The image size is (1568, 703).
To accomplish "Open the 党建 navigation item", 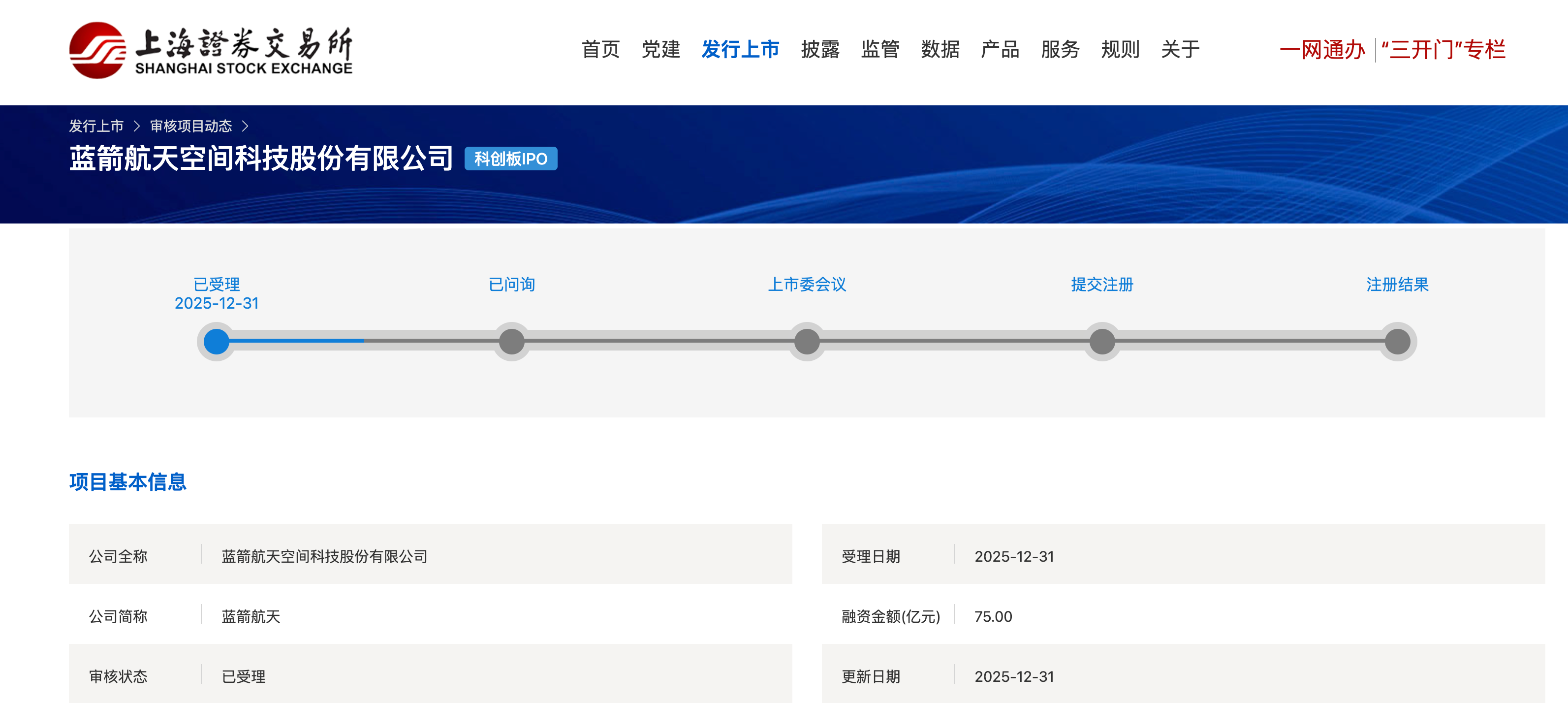I will (x=660, y=49).
